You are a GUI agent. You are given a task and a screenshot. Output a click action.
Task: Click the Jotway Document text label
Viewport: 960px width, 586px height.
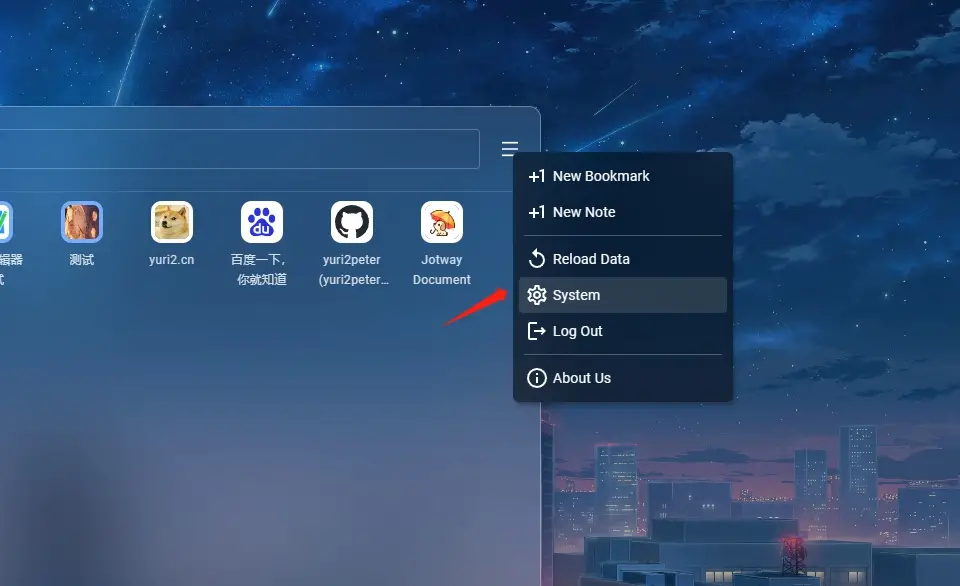(441, 270)
